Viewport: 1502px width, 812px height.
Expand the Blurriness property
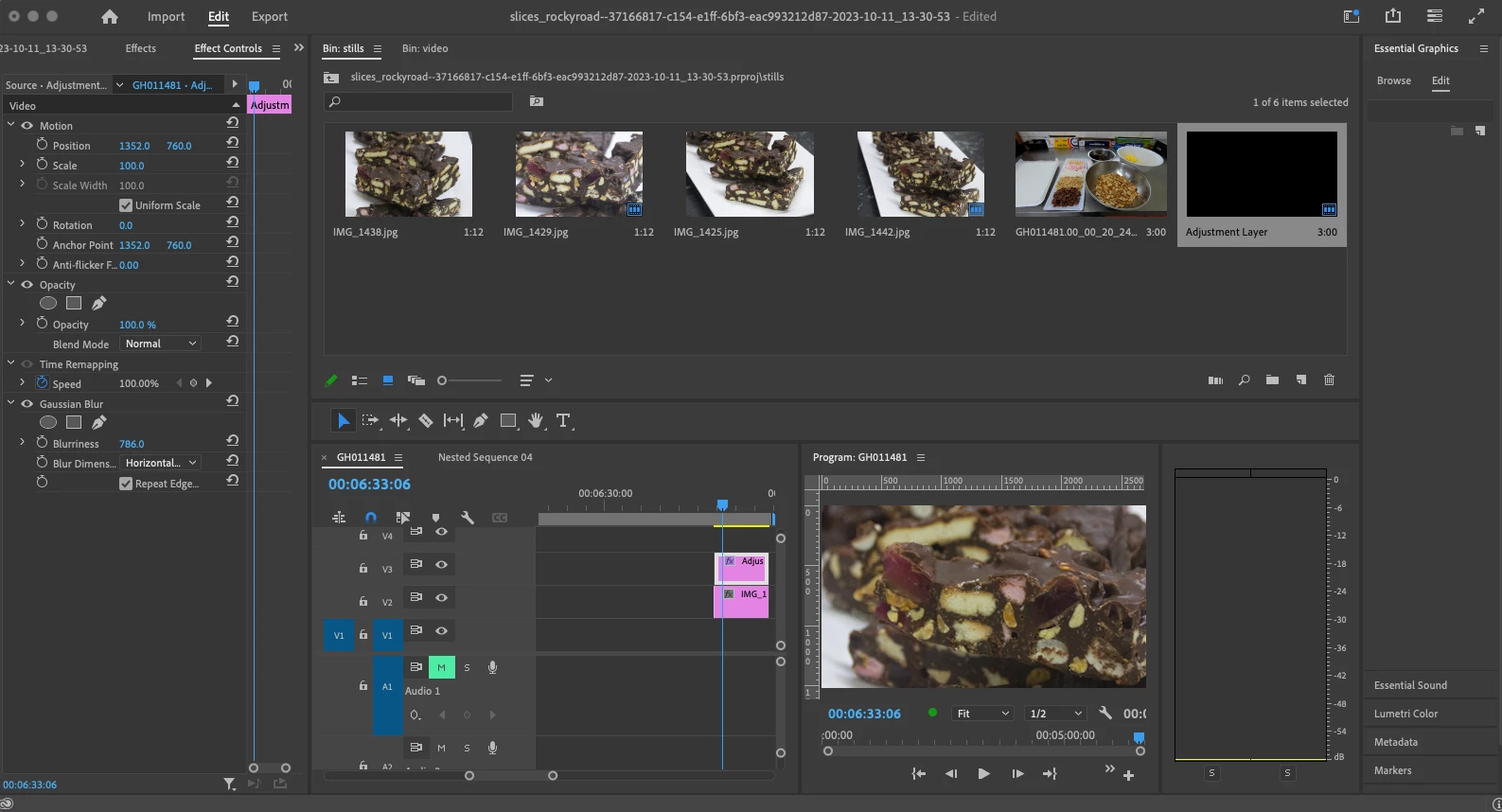pyautogui.click(x=22, y=443)
